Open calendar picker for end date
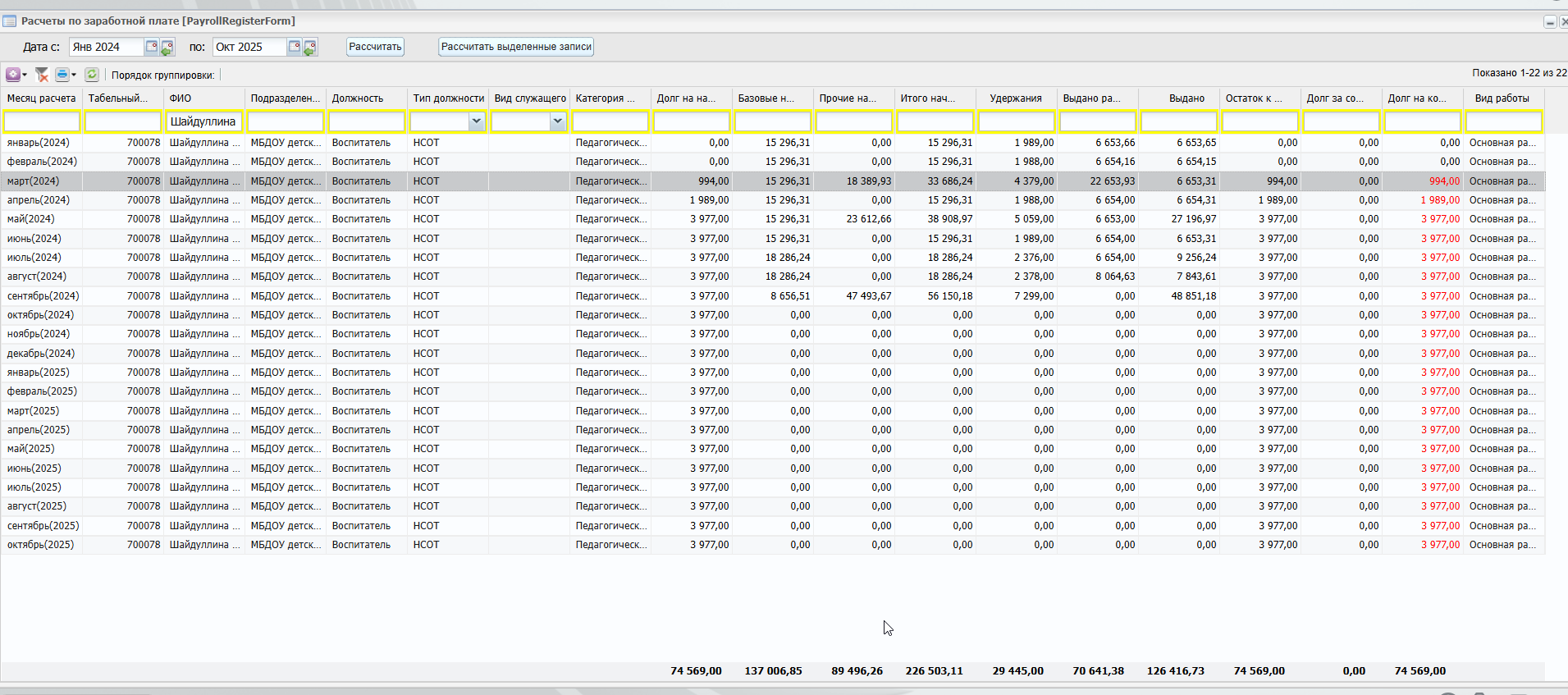The image size is (1568, 695). point(294,47)
